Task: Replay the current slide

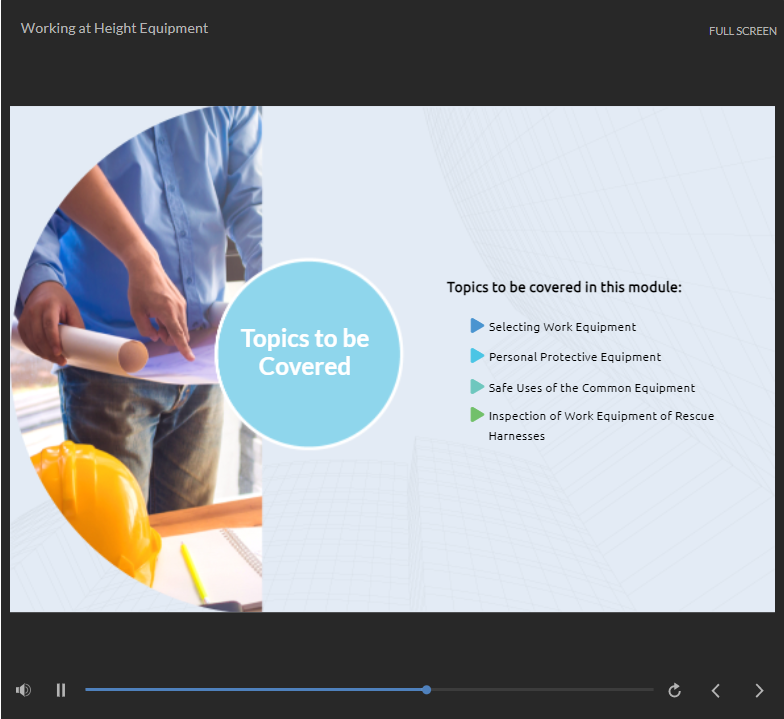Action: 675,690
